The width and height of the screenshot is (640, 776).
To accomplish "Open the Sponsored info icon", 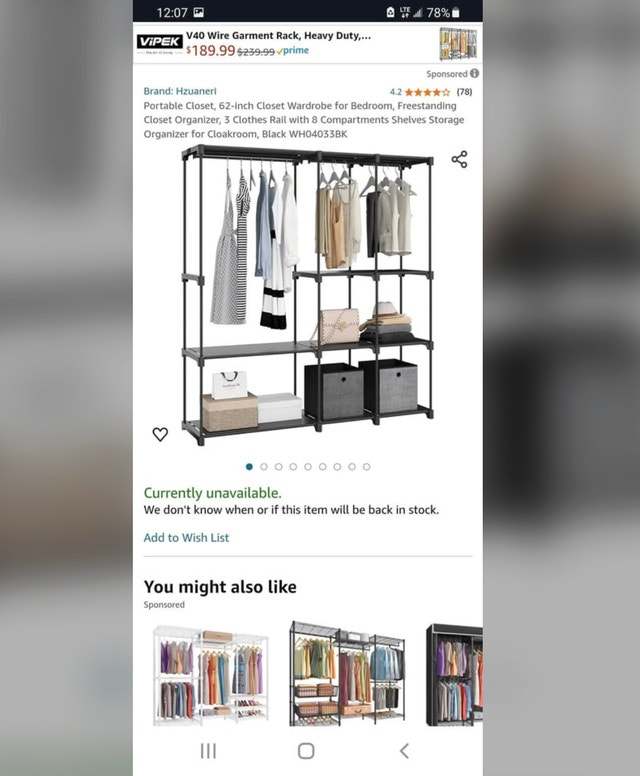I will click(x=474, y=73).
